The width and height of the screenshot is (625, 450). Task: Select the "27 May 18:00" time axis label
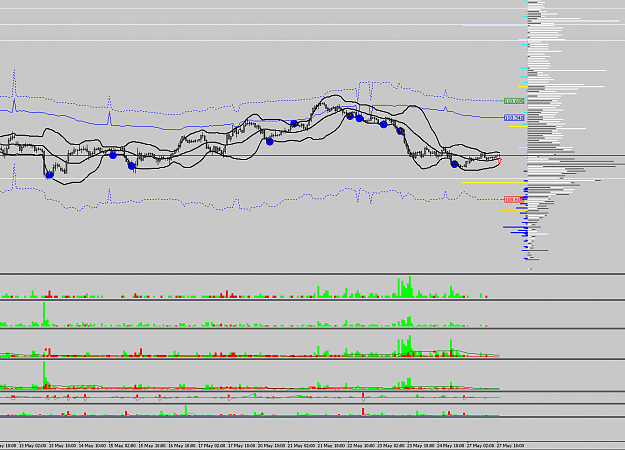(x=511, y=445)
